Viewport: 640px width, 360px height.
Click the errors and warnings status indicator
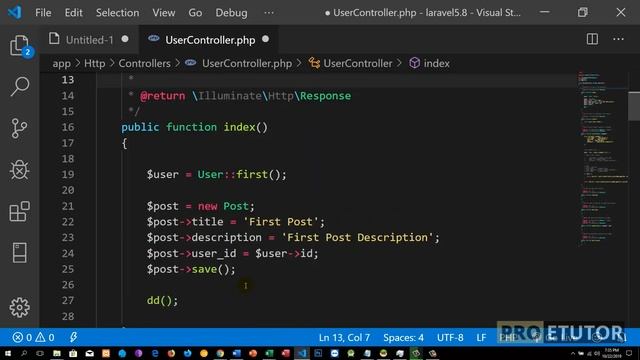33,338
